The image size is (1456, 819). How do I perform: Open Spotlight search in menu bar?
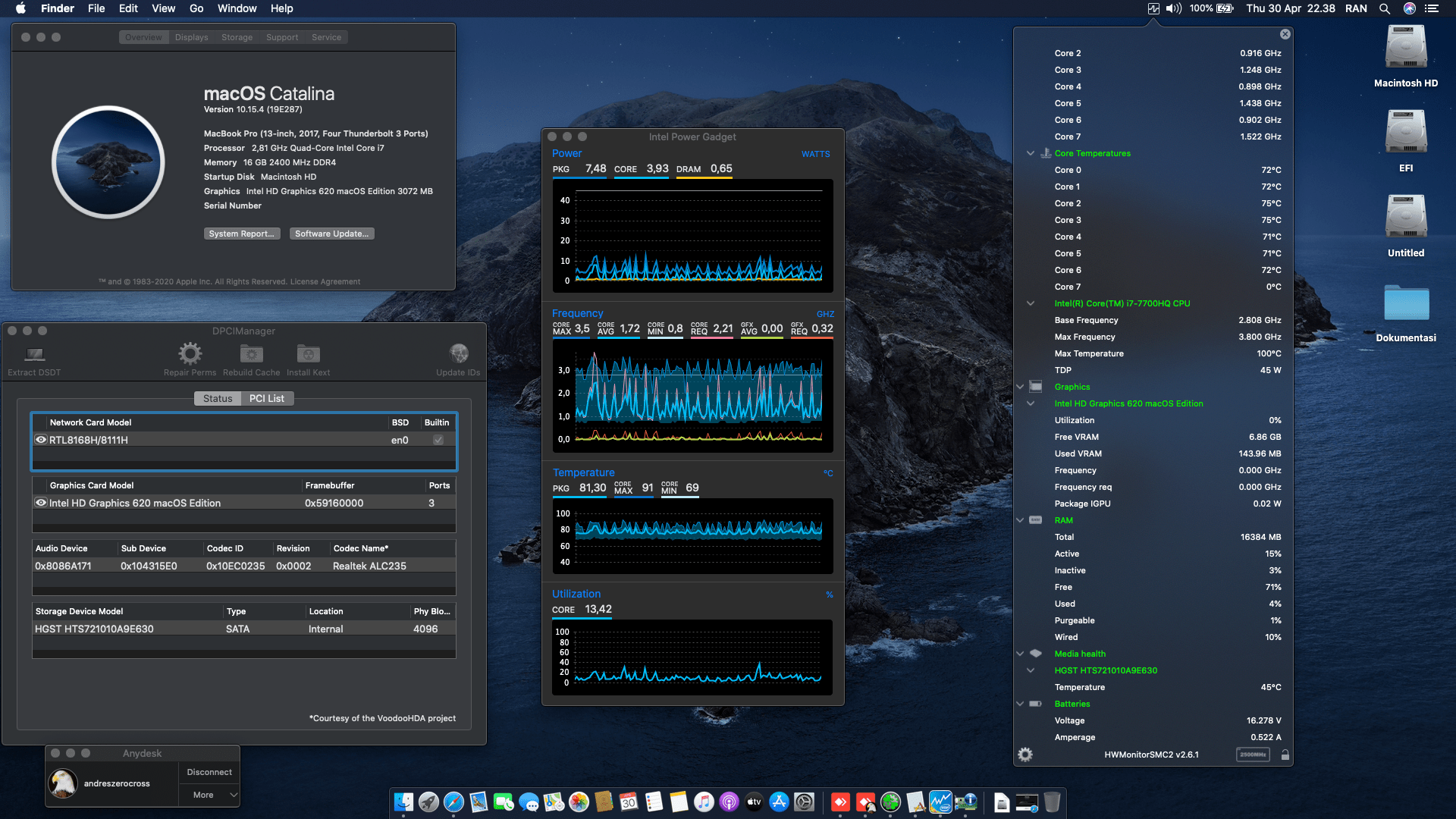click(1384, 8)
